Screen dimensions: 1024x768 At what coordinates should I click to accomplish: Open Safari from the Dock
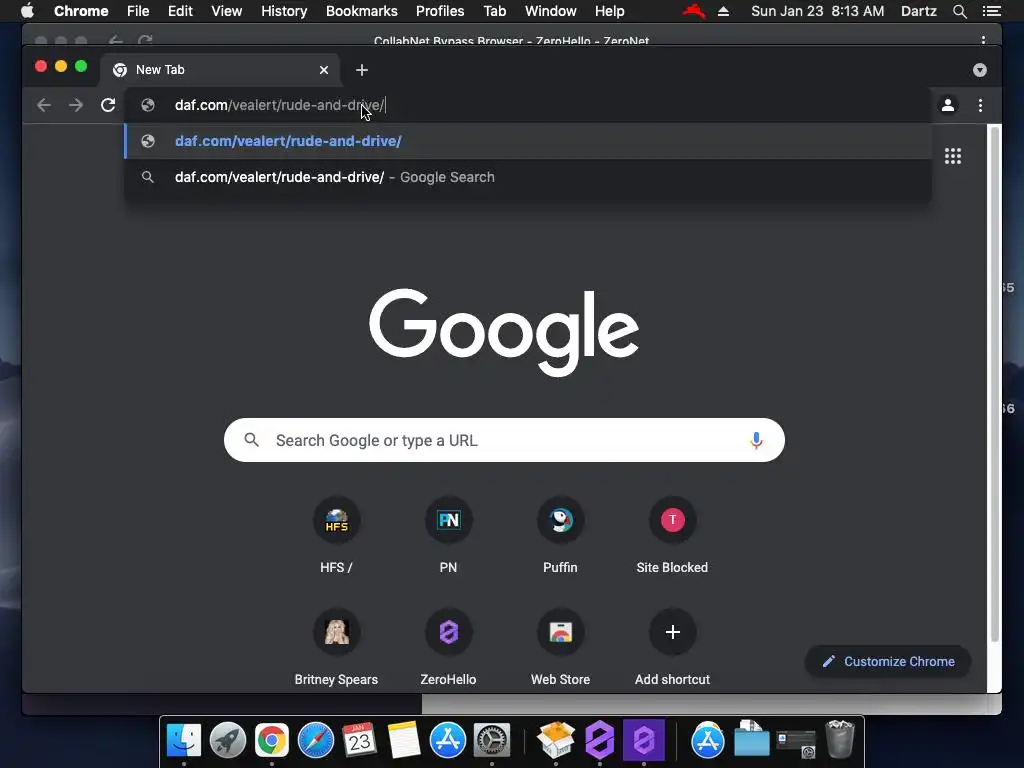315,740
